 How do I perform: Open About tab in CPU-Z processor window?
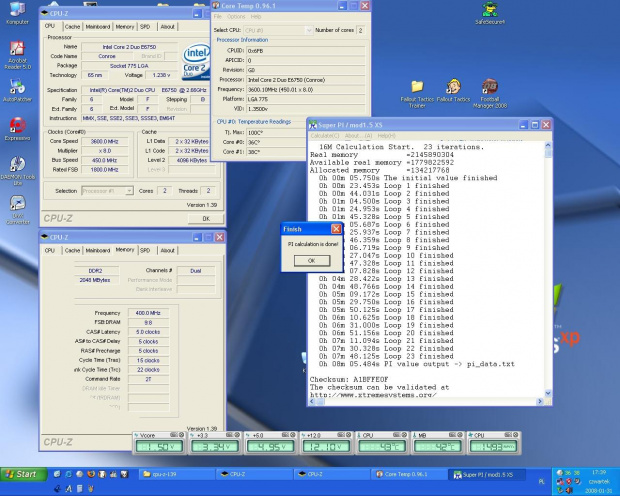click(x=167, y=27)
